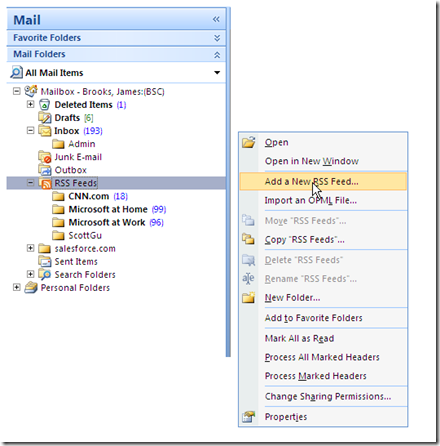
Task: Click the Mail pane title
Action: coord(27,20)
